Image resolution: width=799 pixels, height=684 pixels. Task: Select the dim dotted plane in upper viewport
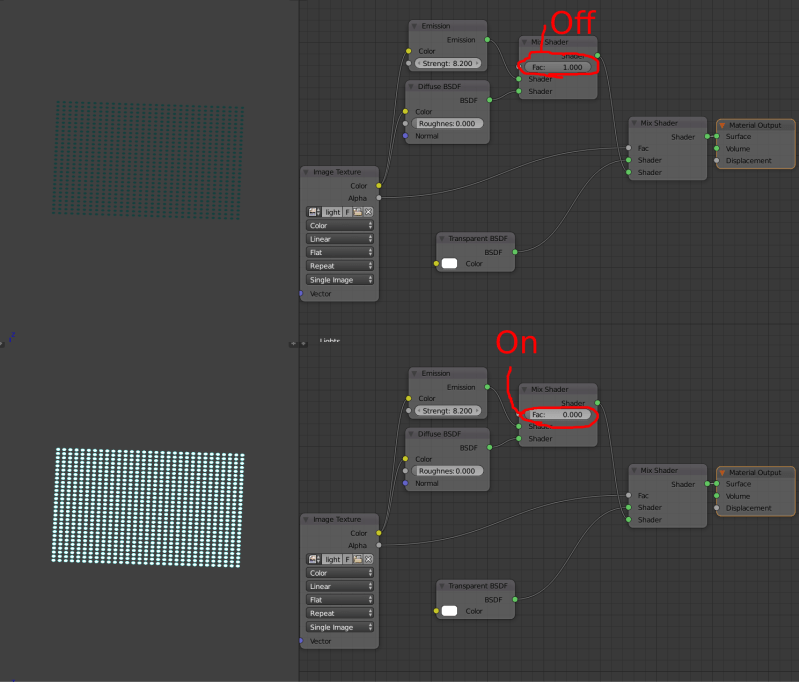[x=148, y=160]
